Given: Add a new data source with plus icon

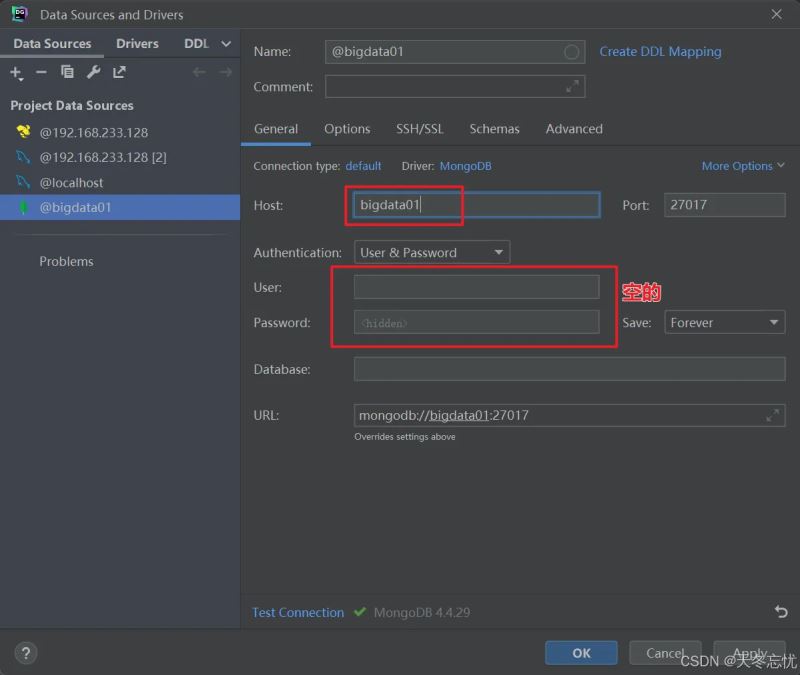Looking at the screenshot, I should click(x=16, y=73).
